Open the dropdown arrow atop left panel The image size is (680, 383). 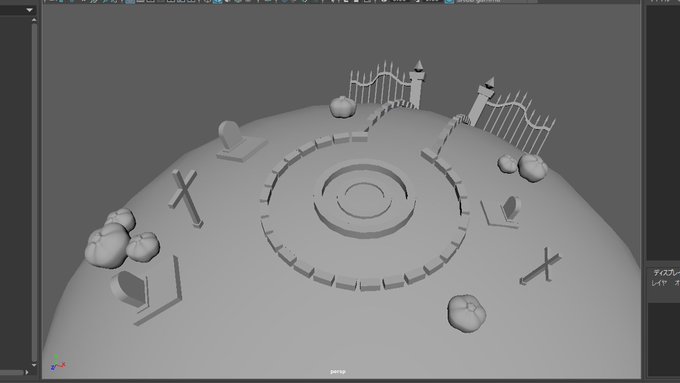pyautogui.click(x=29, y=10)
